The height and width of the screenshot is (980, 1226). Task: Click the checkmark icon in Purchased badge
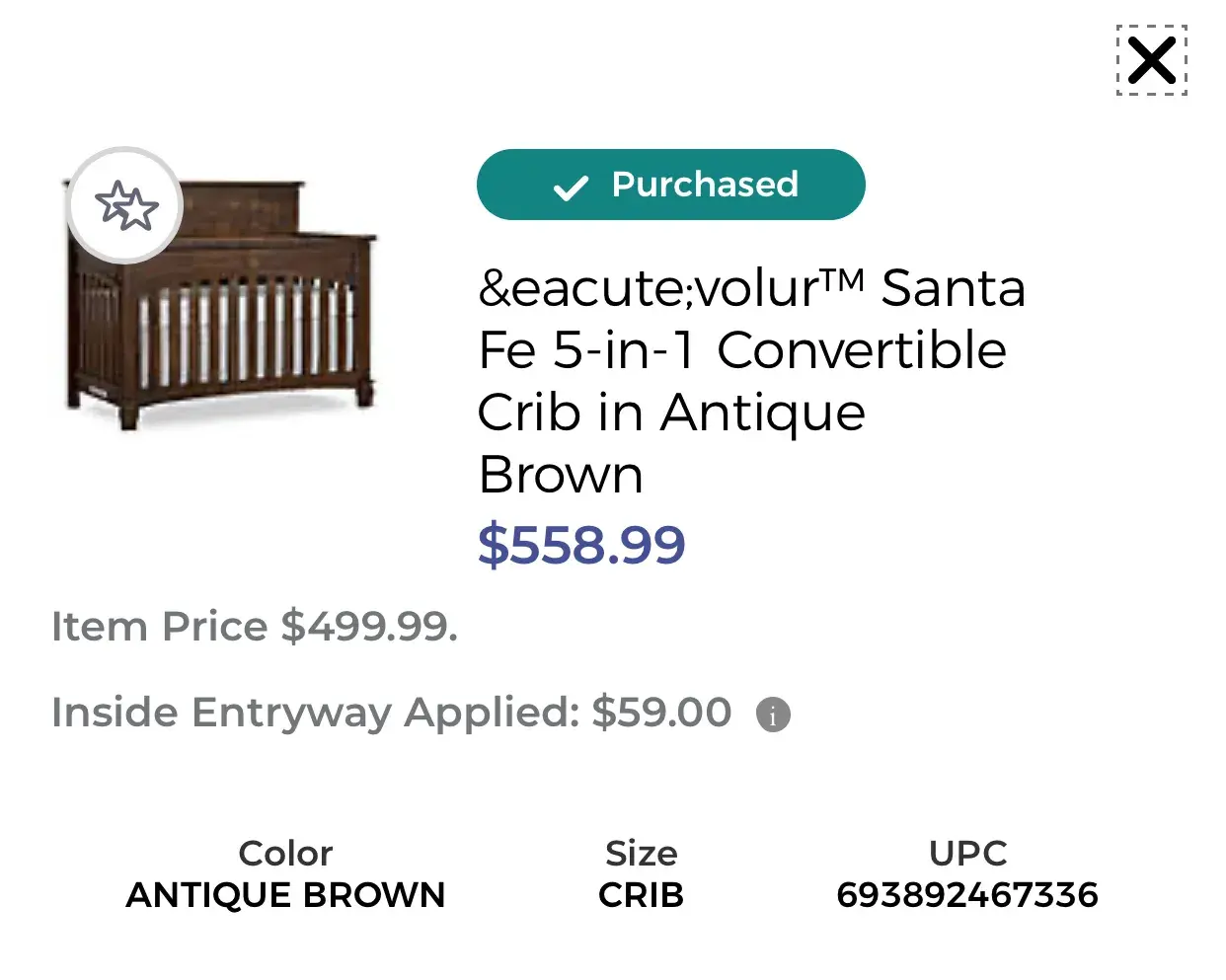click(x=571, y=187)
